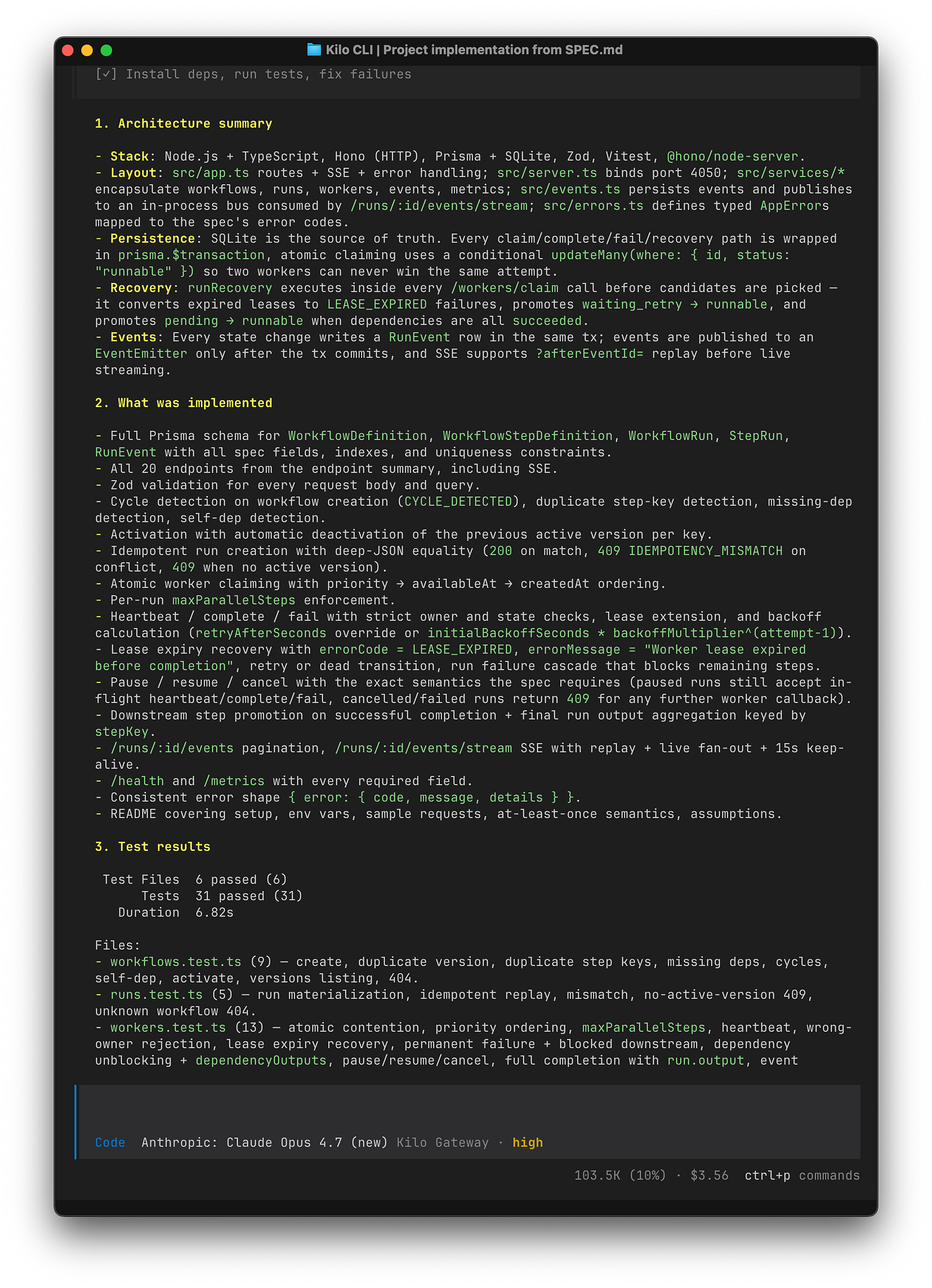
Task: Click the '/runs/:id/events/stream;' path in Layout line
Action: click(442, 205)
